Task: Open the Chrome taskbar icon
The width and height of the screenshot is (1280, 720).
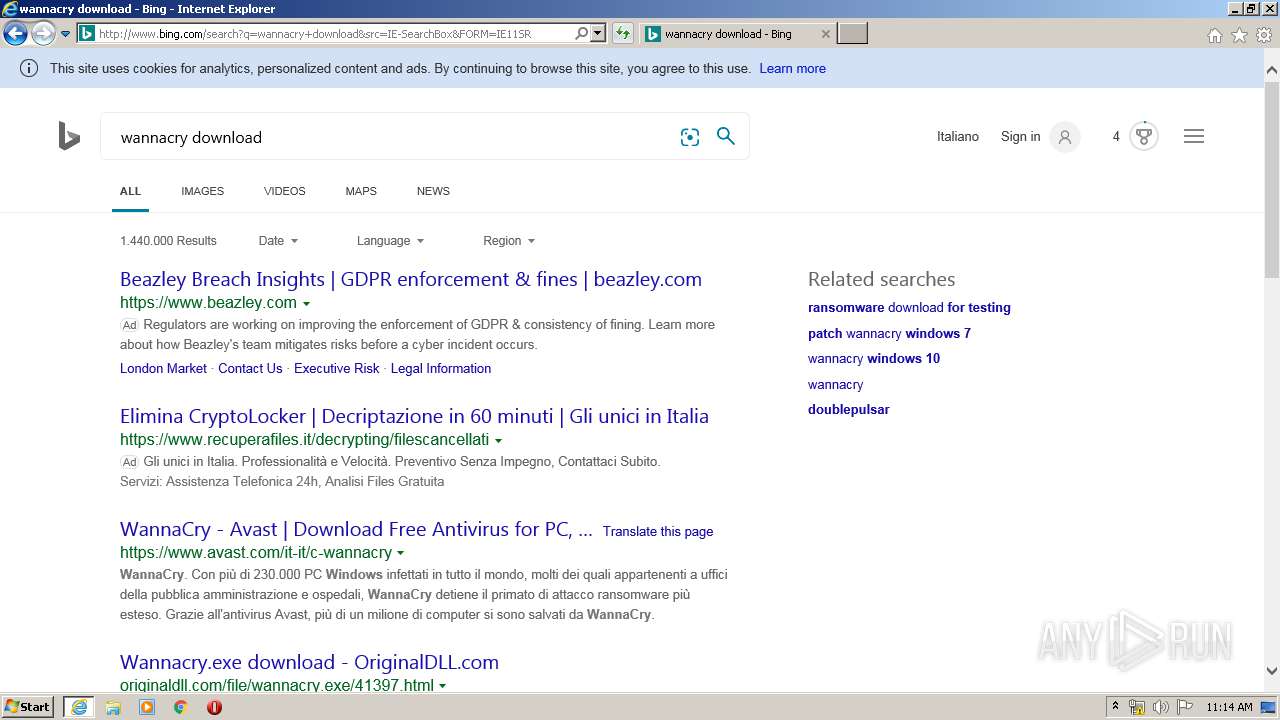Action: (x=180, y=707)
